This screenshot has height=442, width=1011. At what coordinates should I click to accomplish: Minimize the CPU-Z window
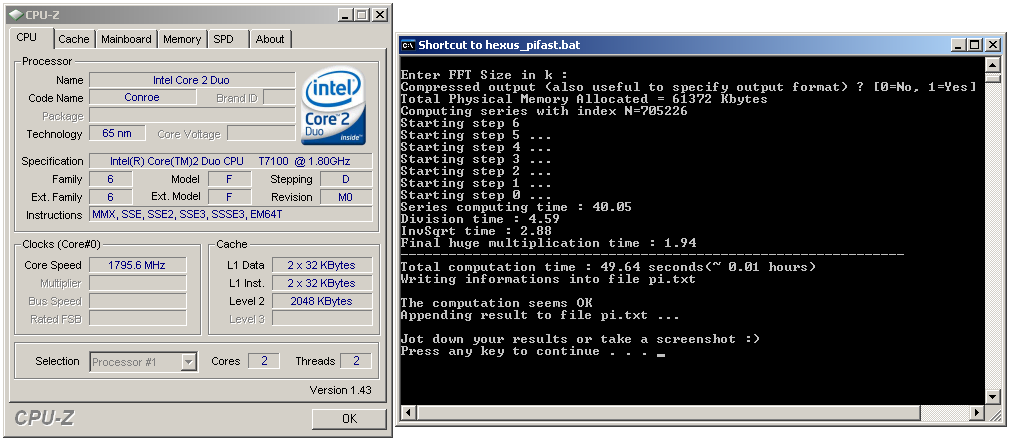pos(345,14)
